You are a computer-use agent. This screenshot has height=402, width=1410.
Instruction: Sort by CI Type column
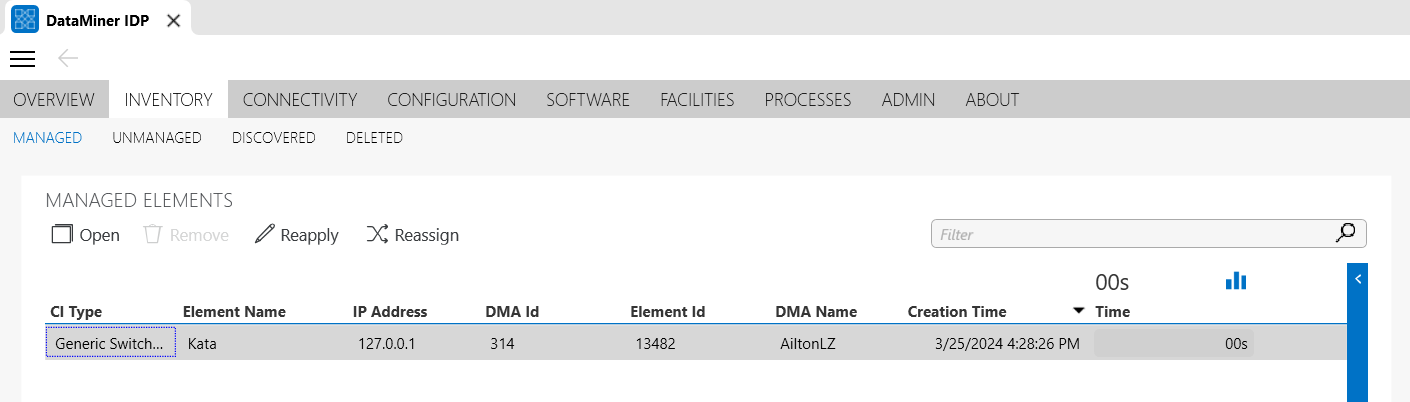click(x=76, y=311)
